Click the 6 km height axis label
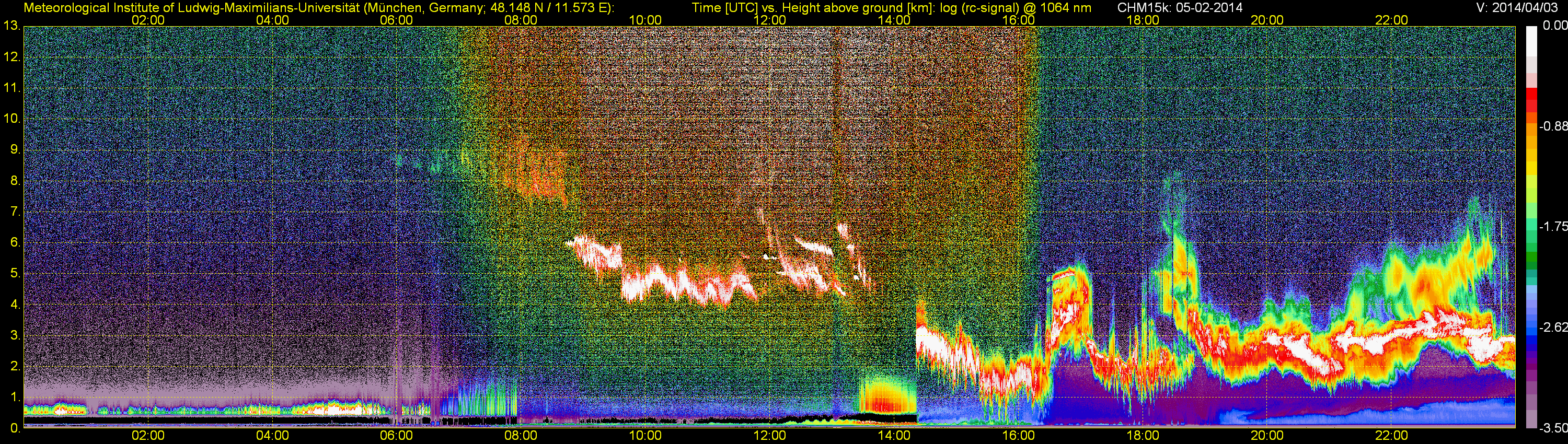Screen dimensions: 1568x444 pos(15,243)
